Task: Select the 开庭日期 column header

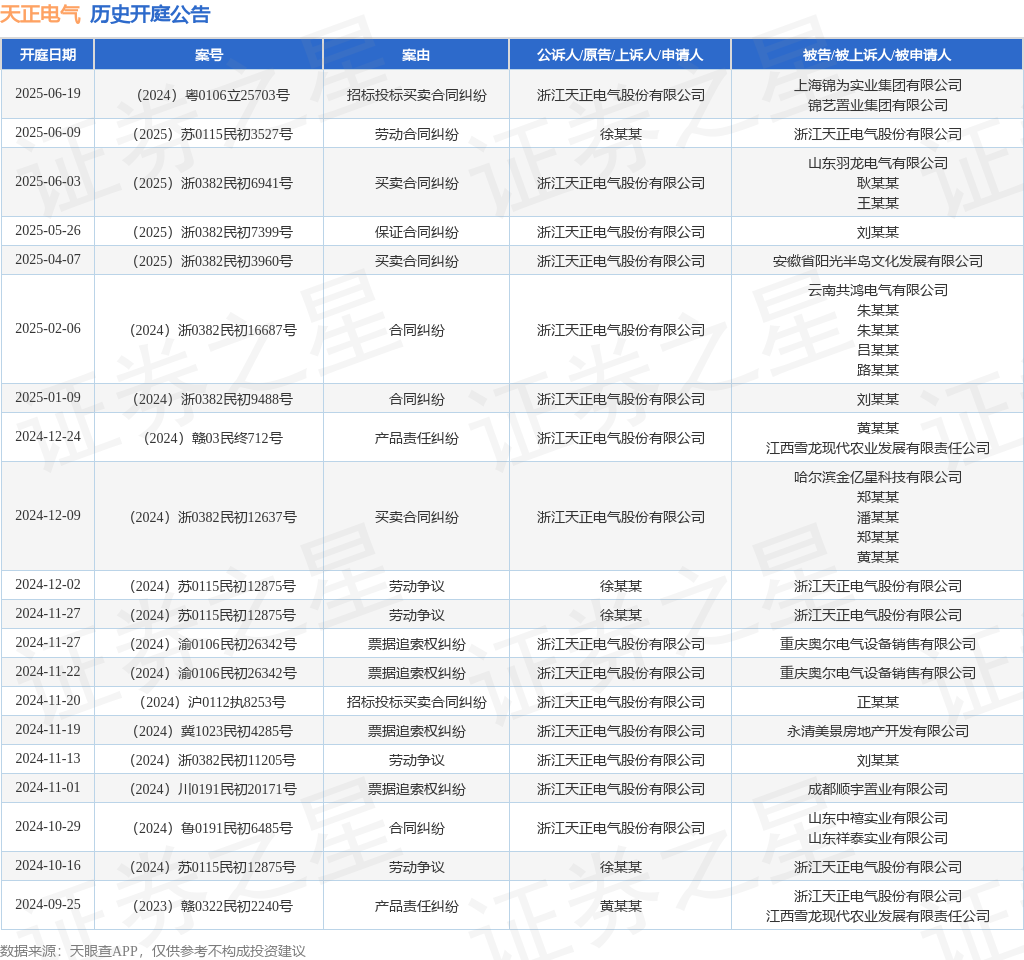Action: coord(48,55)
